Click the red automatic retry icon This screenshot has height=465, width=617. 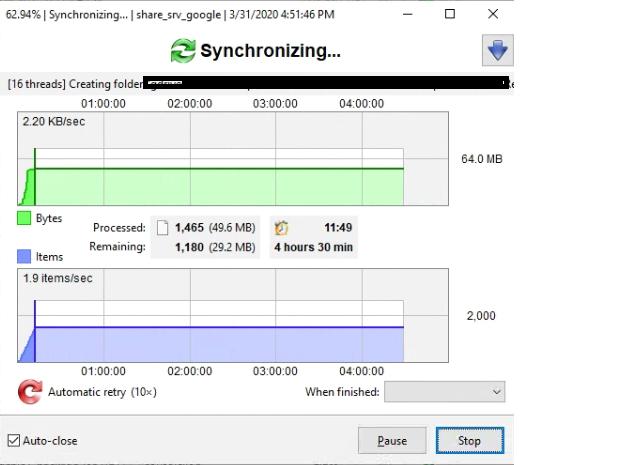(x=30, y=391)
